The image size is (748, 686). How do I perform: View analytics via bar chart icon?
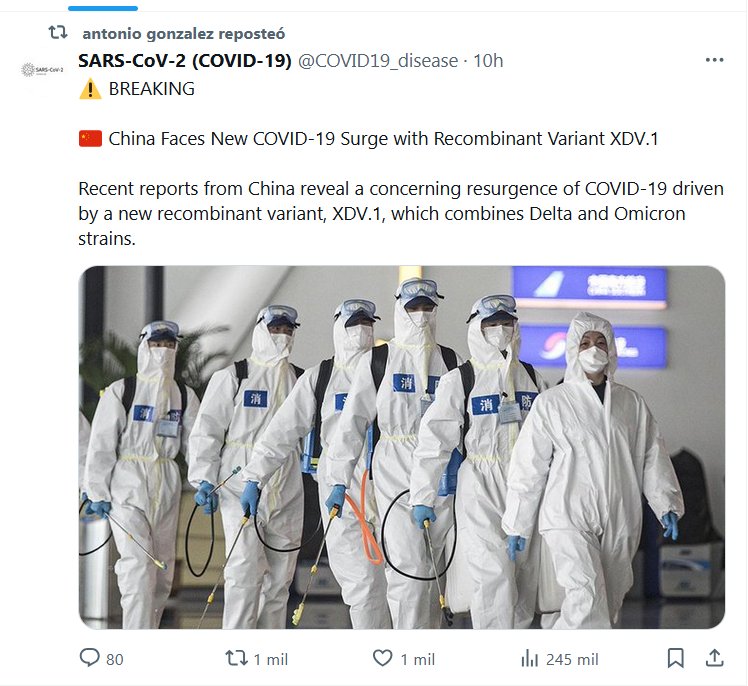pyautogui.click(x=530, y=658)
